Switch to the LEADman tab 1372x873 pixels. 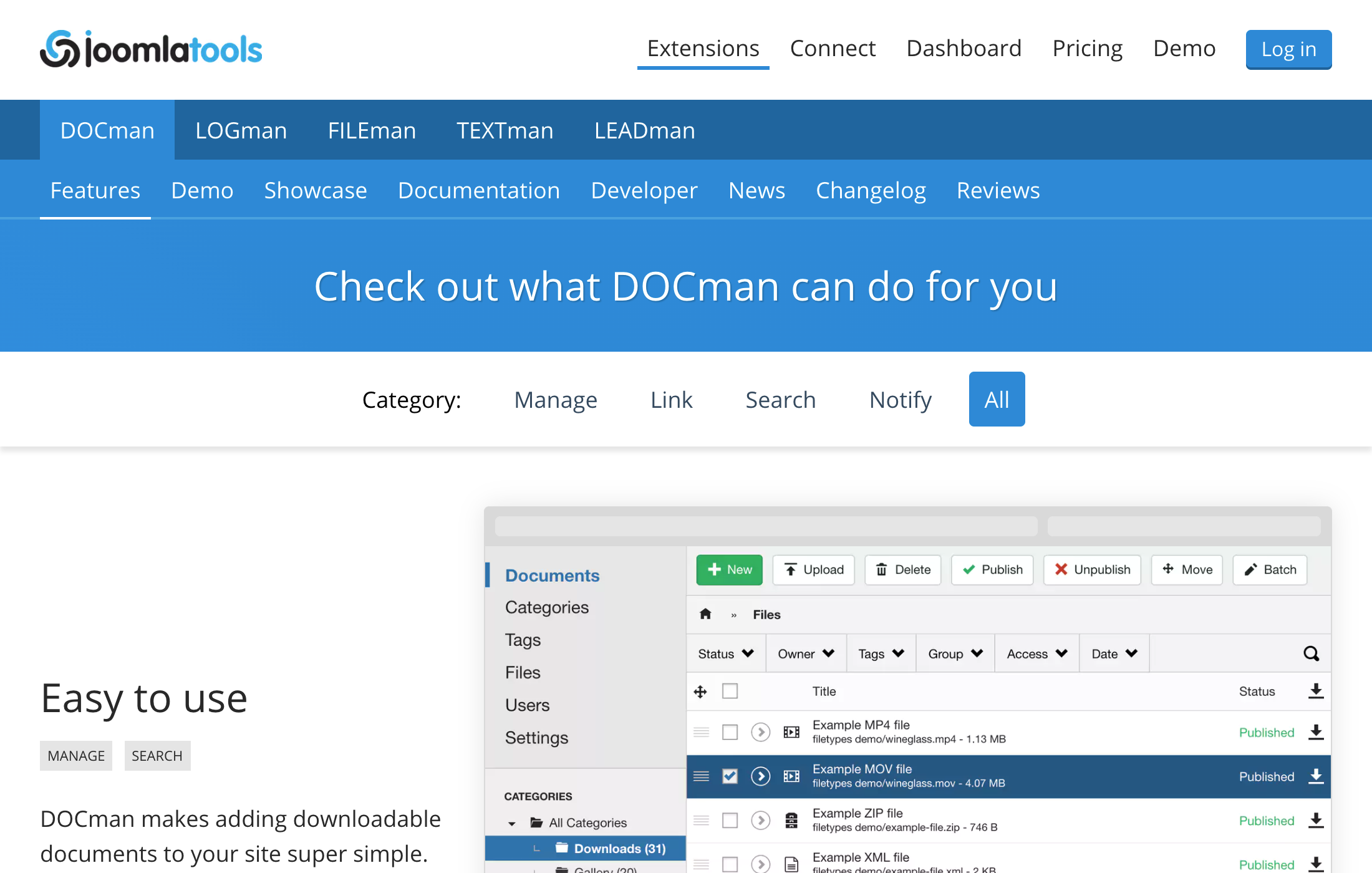[x=644, y=130]
